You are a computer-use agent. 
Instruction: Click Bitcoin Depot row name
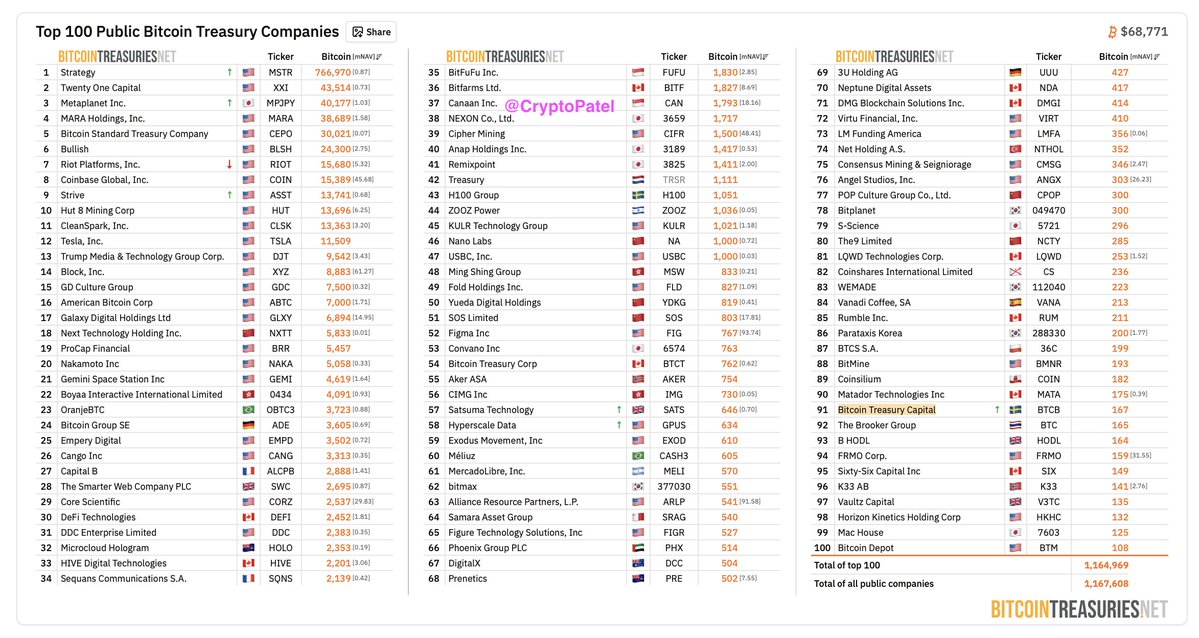(866, 548)
